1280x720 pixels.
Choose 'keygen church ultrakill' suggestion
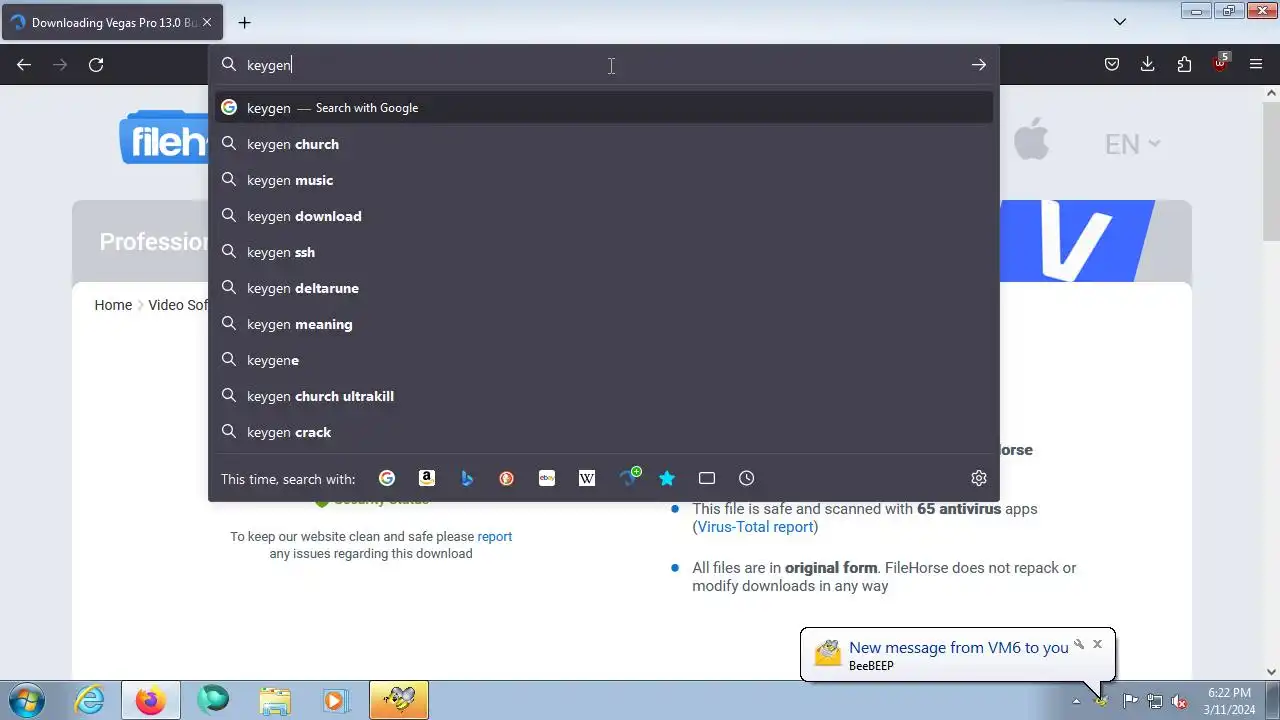pos(604,396)
